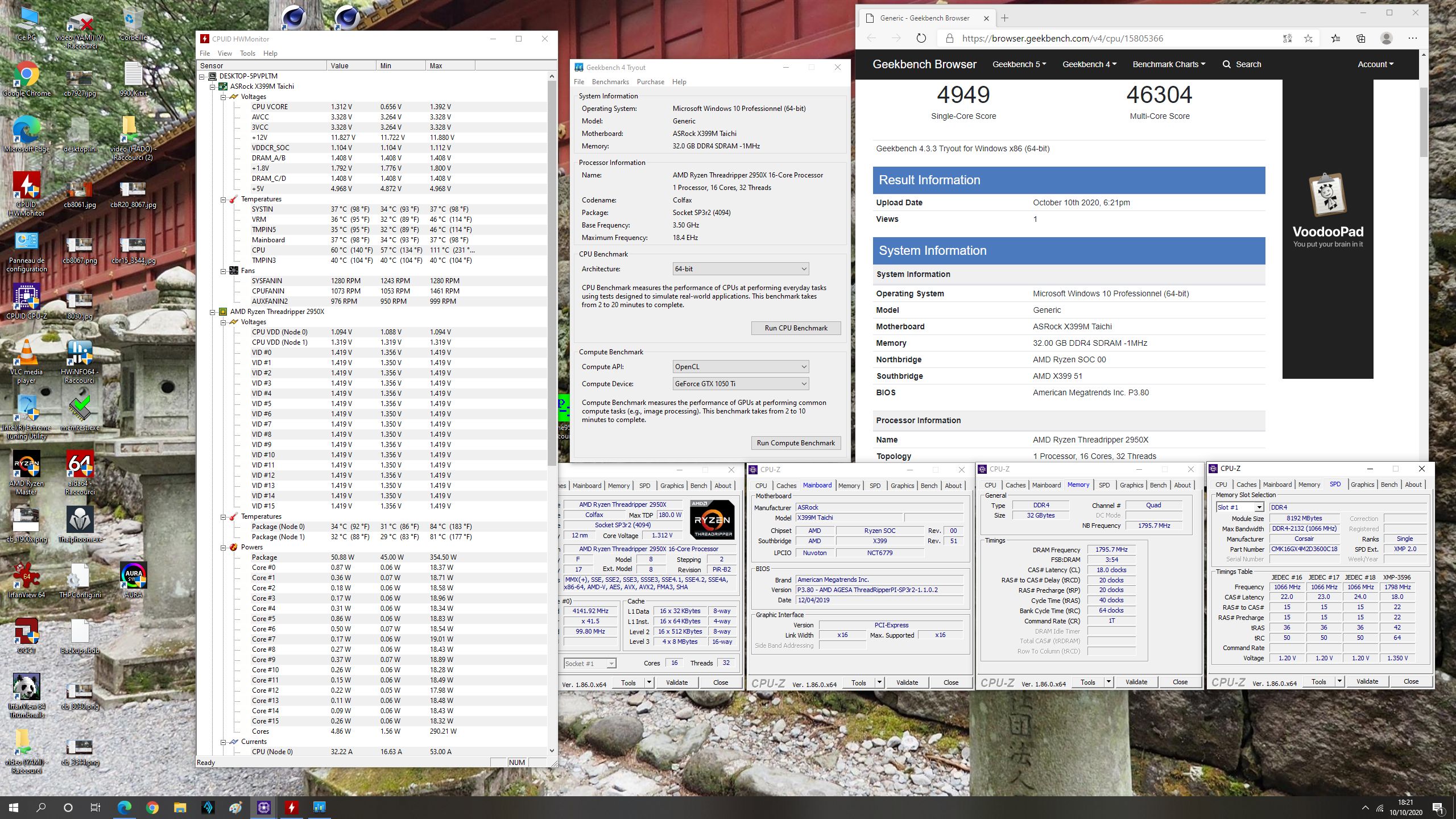Screen dimensions: 1456x819
Task: Select the IrfanView 64 desktop icon
Action: point(27,581)
